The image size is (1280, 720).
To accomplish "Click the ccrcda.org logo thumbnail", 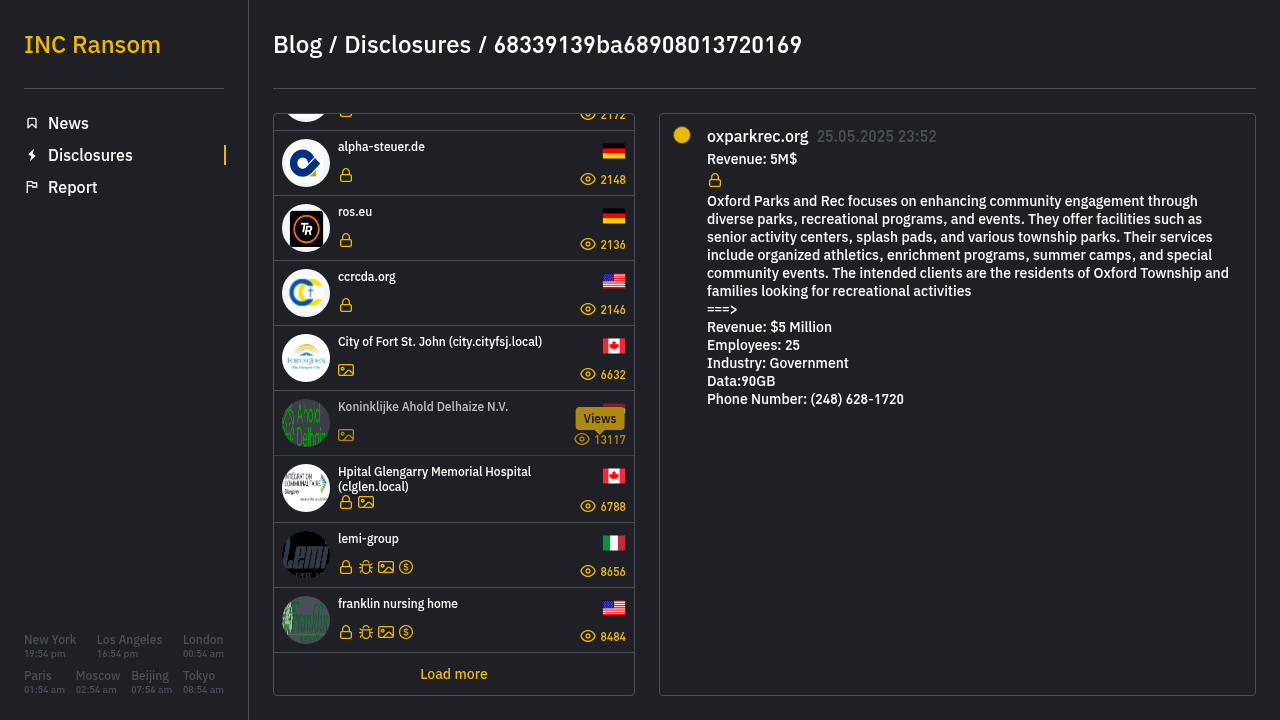I will coord(306,293).
